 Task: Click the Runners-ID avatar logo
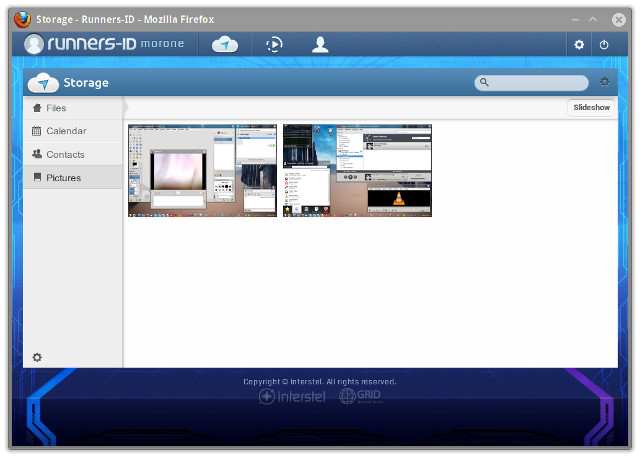tap(35, 44)
